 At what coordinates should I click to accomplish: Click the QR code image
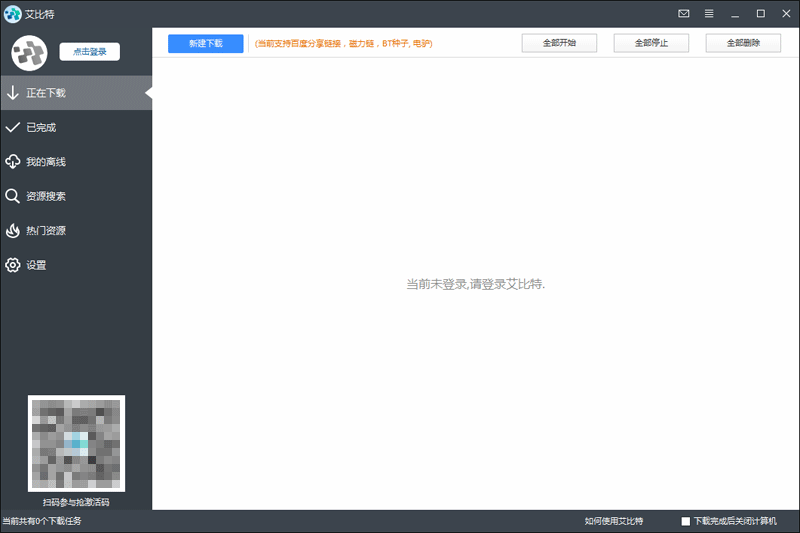tap(77, 443)
